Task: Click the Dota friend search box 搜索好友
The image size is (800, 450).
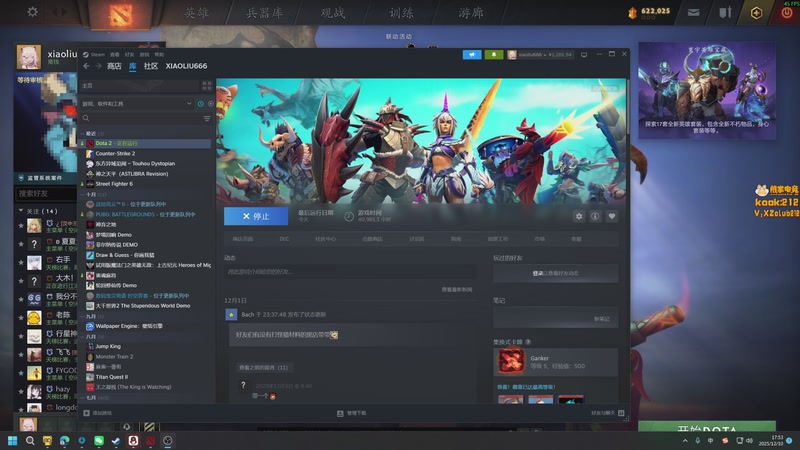Action: tap(46, 193)
